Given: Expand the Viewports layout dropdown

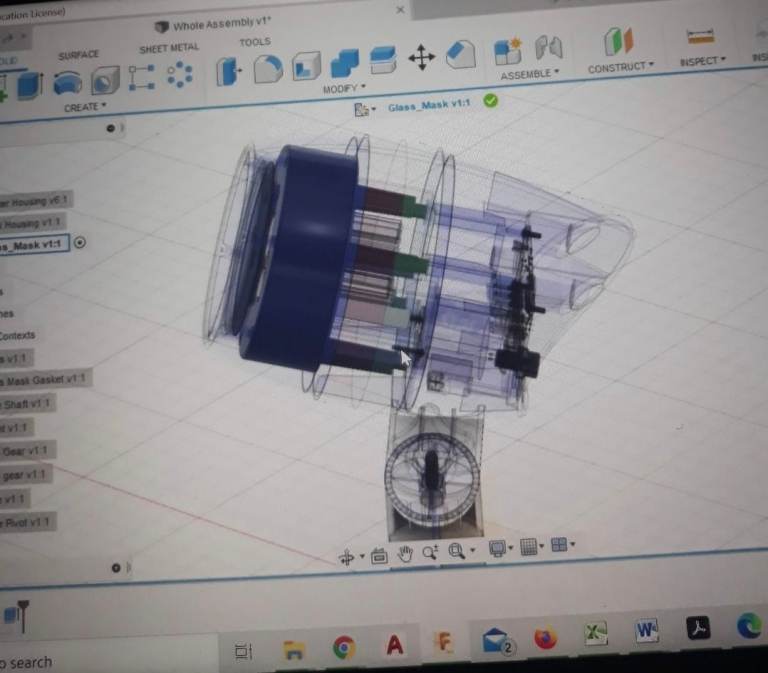Looking at the screenshot, I should pos(562,545).
